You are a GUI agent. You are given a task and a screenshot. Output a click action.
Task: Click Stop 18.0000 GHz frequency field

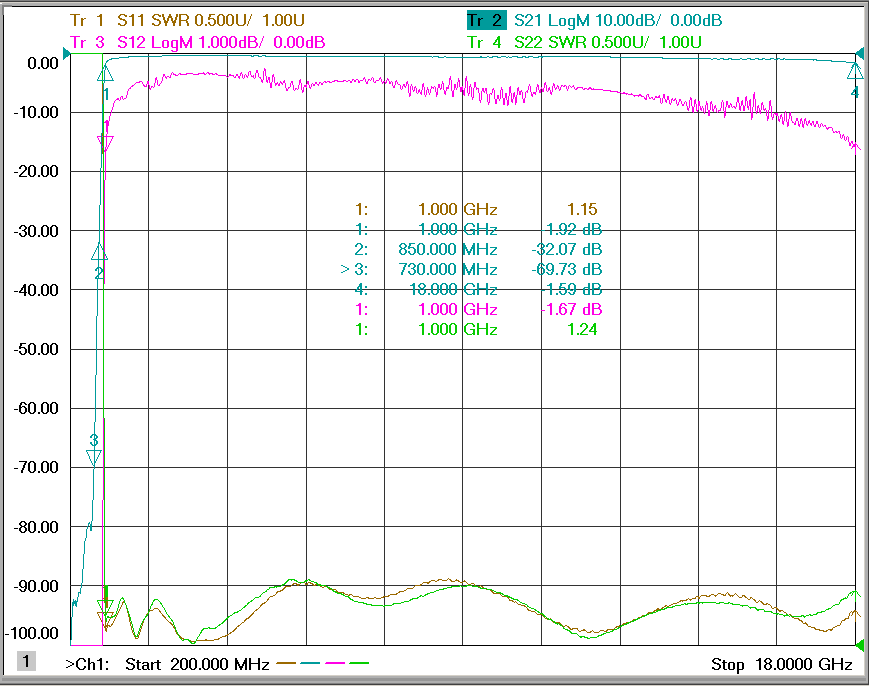pos(781,664)
